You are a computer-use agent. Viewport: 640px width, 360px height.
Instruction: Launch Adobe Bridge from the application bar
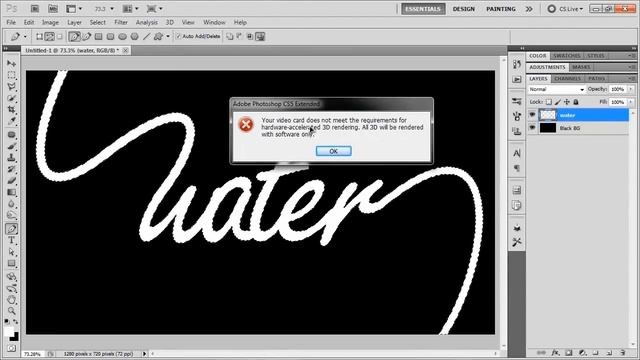tap(35, 9)
